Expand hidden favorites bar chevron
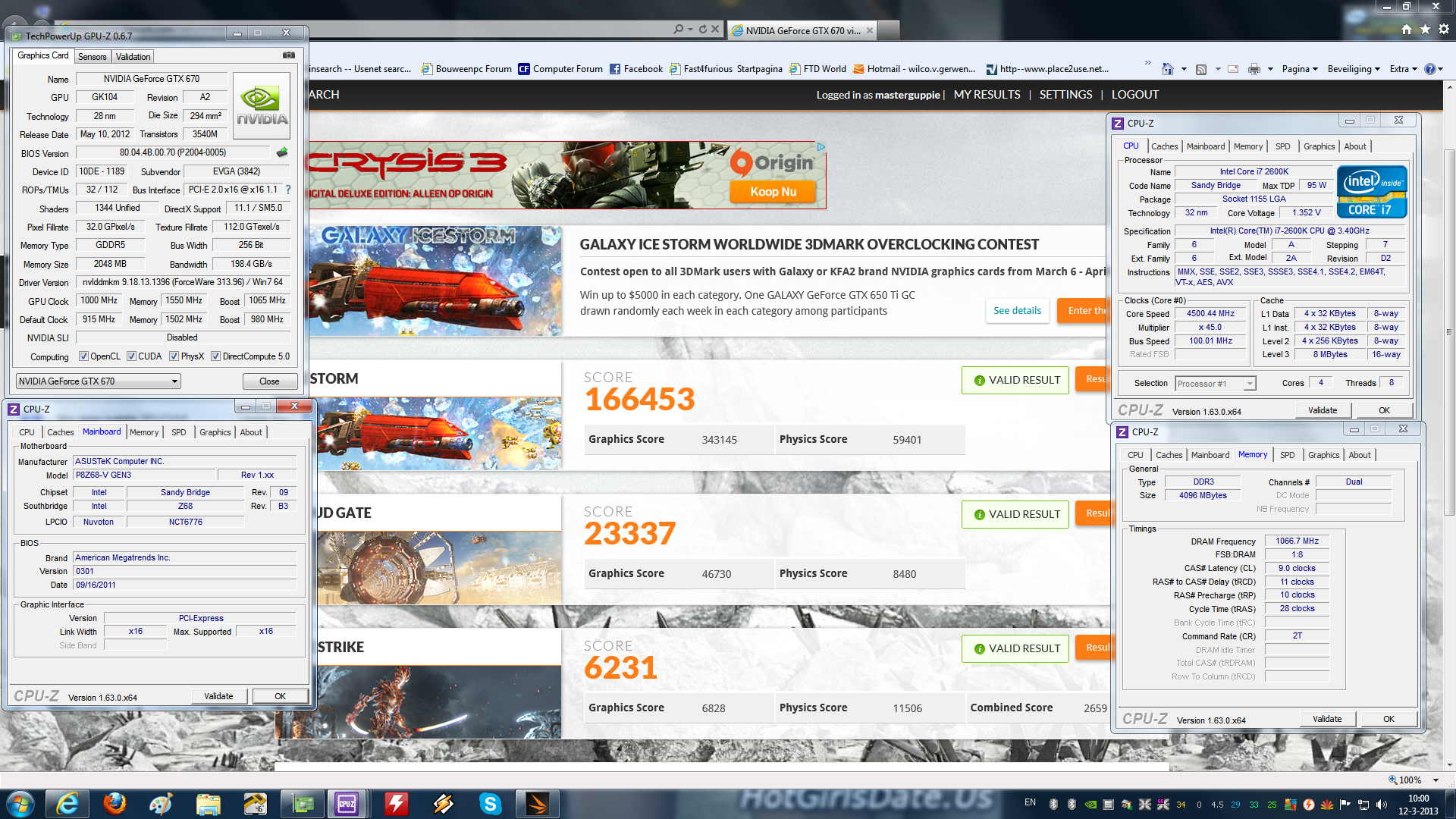Screen dimensions: 1456x819 point(1147,62)
